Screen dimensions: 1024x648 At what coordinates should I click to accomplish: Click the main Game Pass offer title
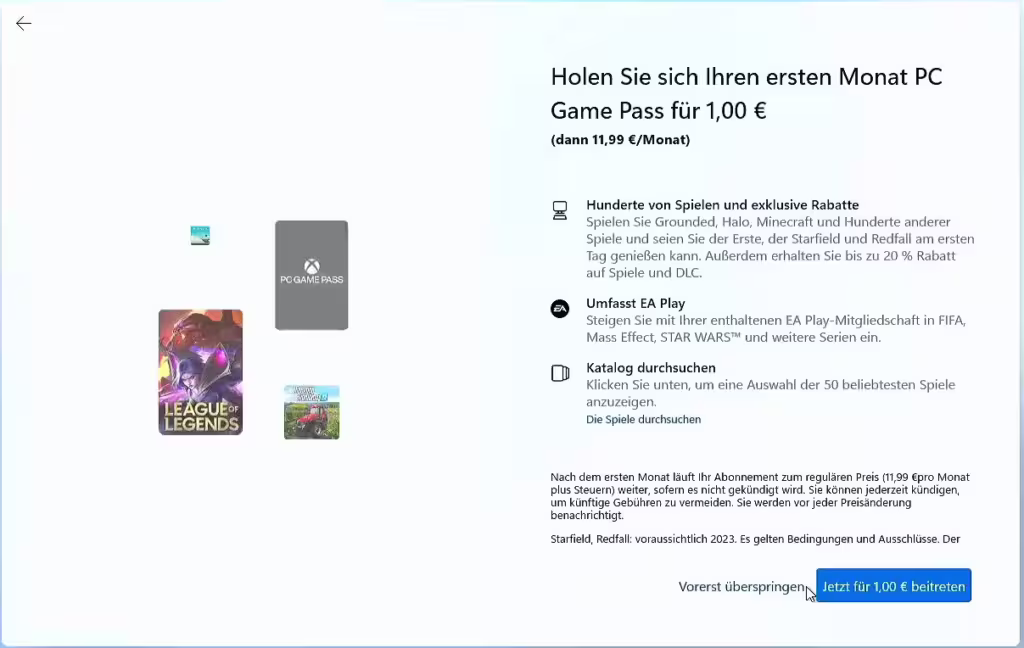point(746,93)
